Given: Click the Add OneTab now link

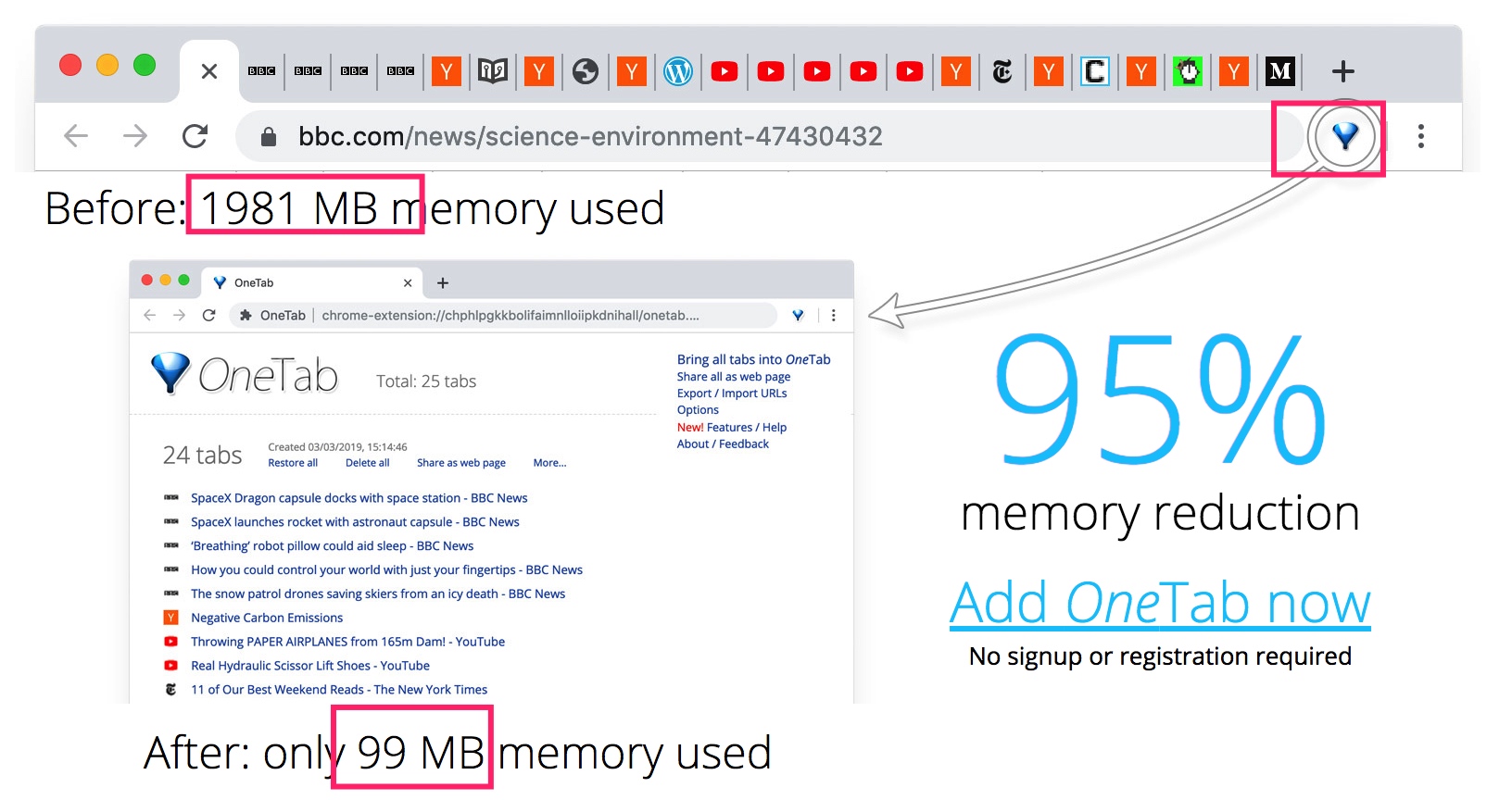Looking at the screenshot, I should click(x=1159, y=603).
